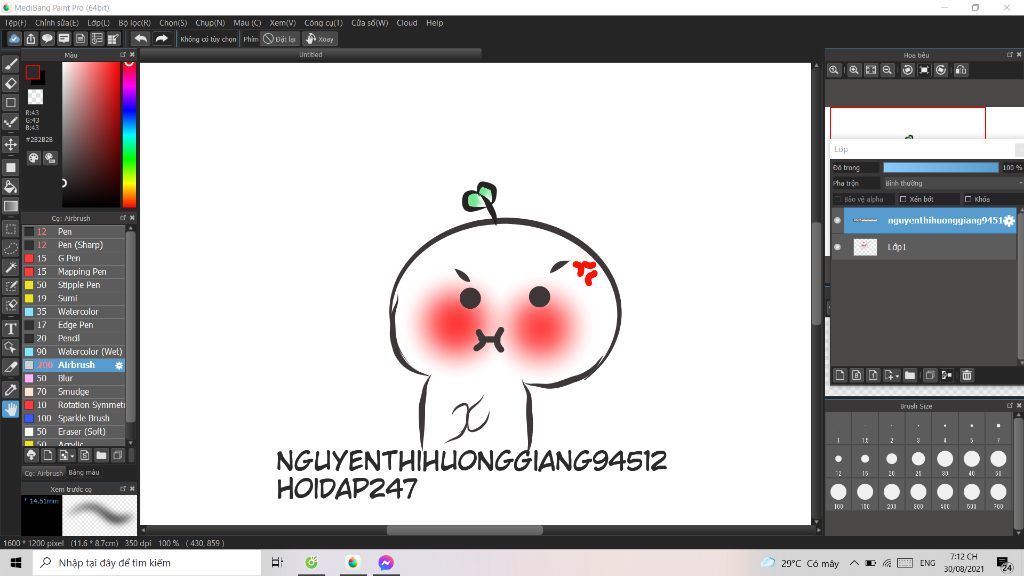Open Airbrush brush settings gear
This screenshot has height=576, width=1024.
(x=119, y=365)
